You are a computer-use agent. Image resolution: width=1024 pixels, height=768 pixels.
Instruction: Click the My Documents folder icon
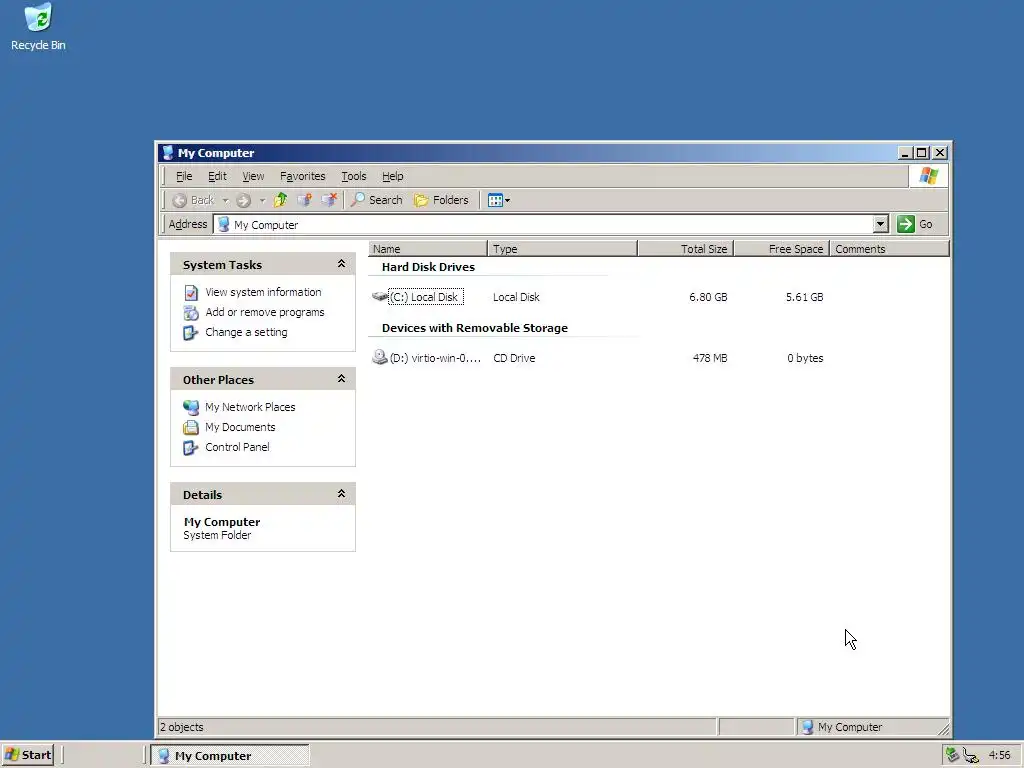coord(191,427)
